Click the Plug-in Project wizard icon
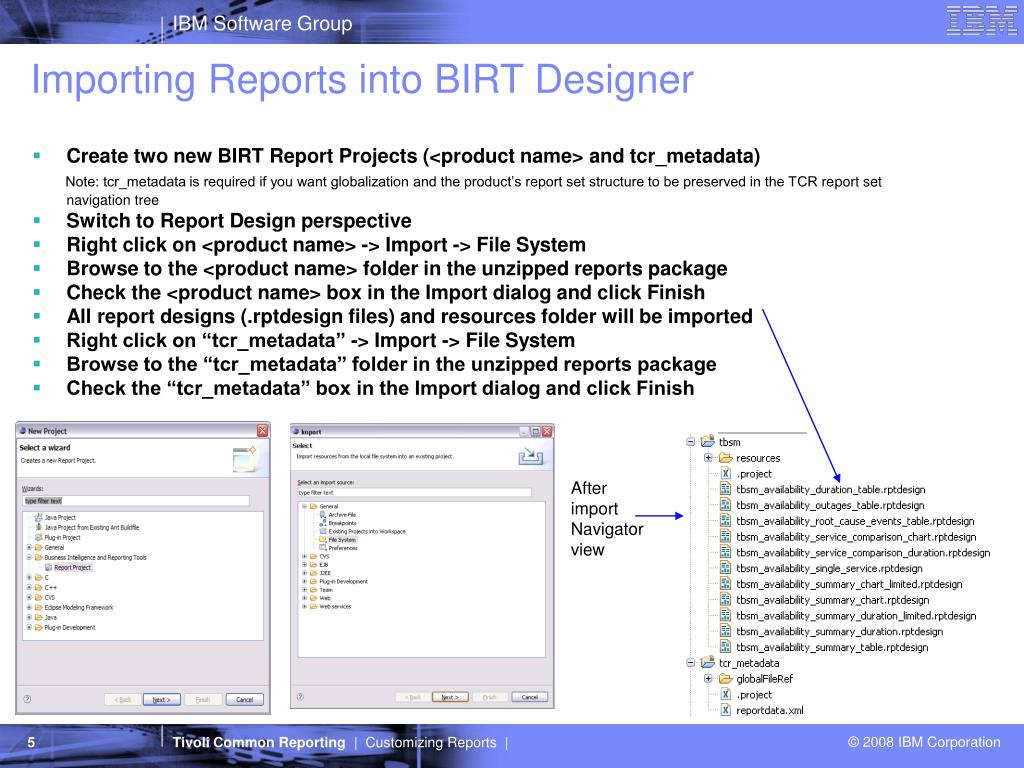1024x768 pixels. 39,537
